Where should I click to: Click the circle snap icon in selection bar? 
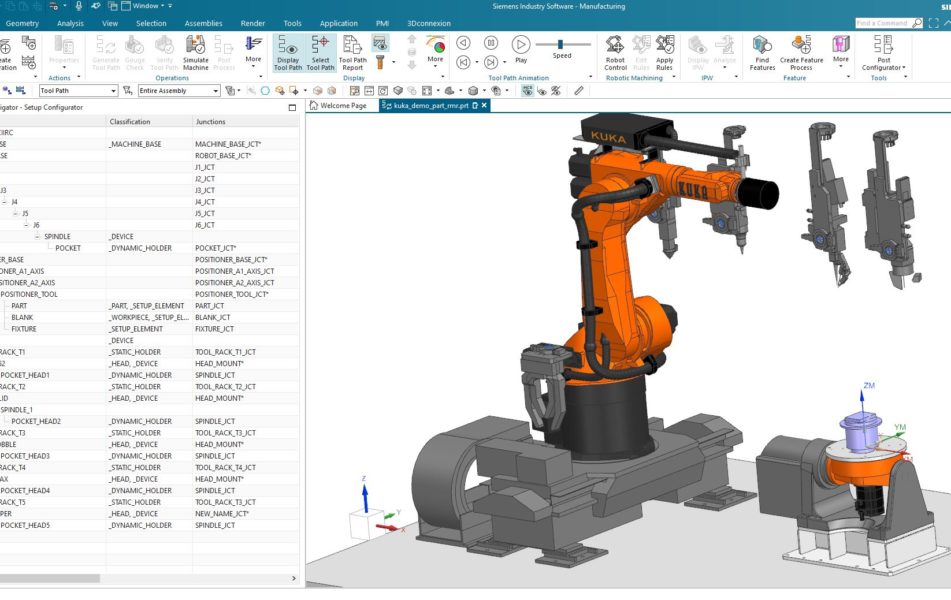265,90
